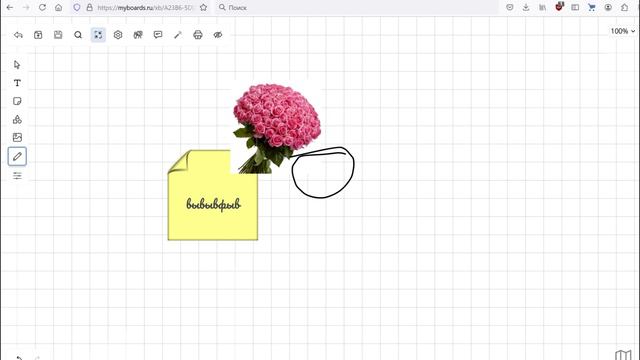Open the minimap icon at bottom right
Viewport: 640px width, 360px height.
tap(623, 355)
